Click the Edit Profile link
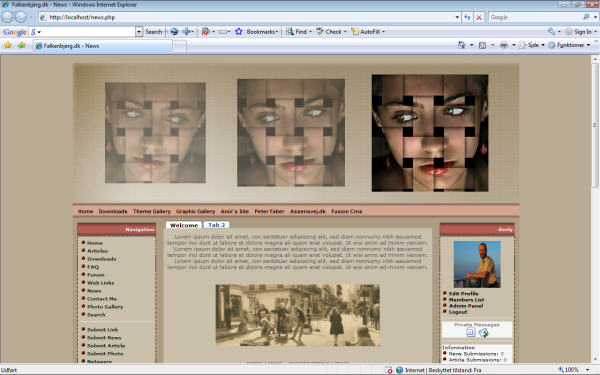This screenshot has width=600, height=375. coord(463,293)
